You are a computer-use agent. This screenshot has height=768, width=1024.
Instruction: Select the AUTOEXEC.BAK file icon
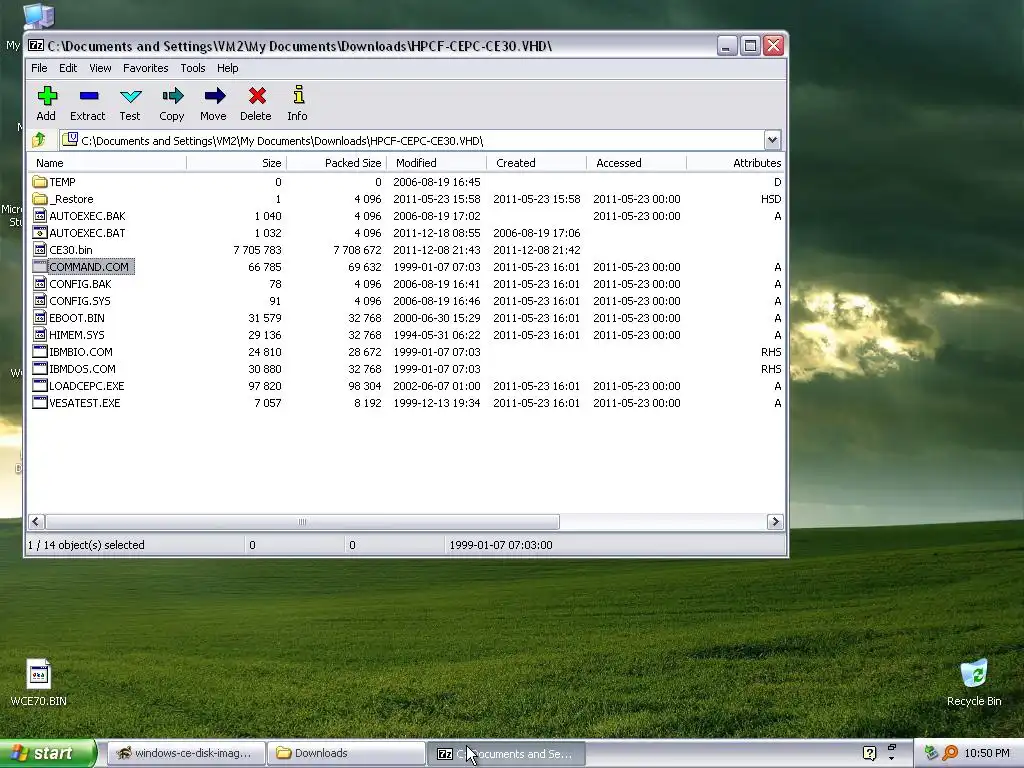[40, 216]
